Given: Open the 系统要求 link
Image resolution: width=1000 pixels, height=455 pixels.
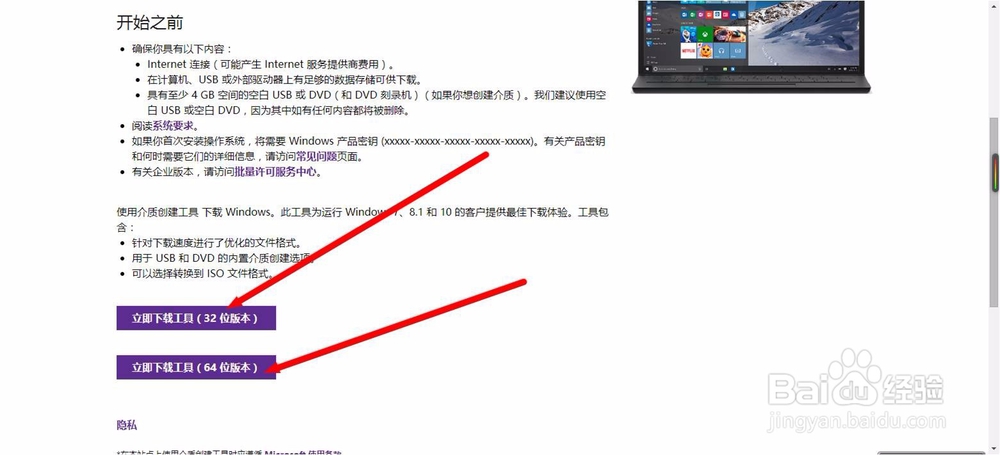Looking at the screenshot, I should coord(172,126).
